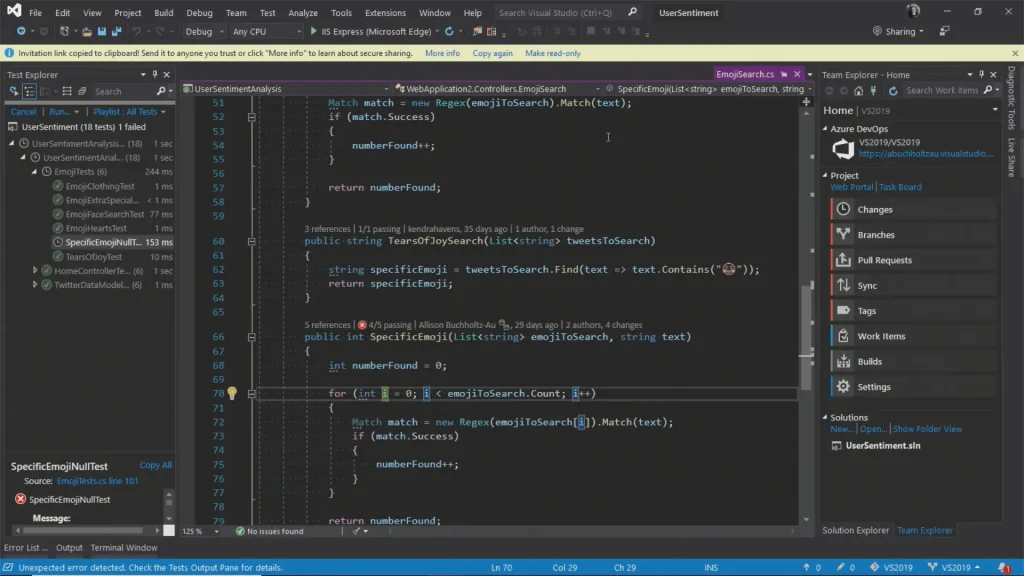Open the Debug configuration dropdown
1024x576 pixels.
[204, 31]
